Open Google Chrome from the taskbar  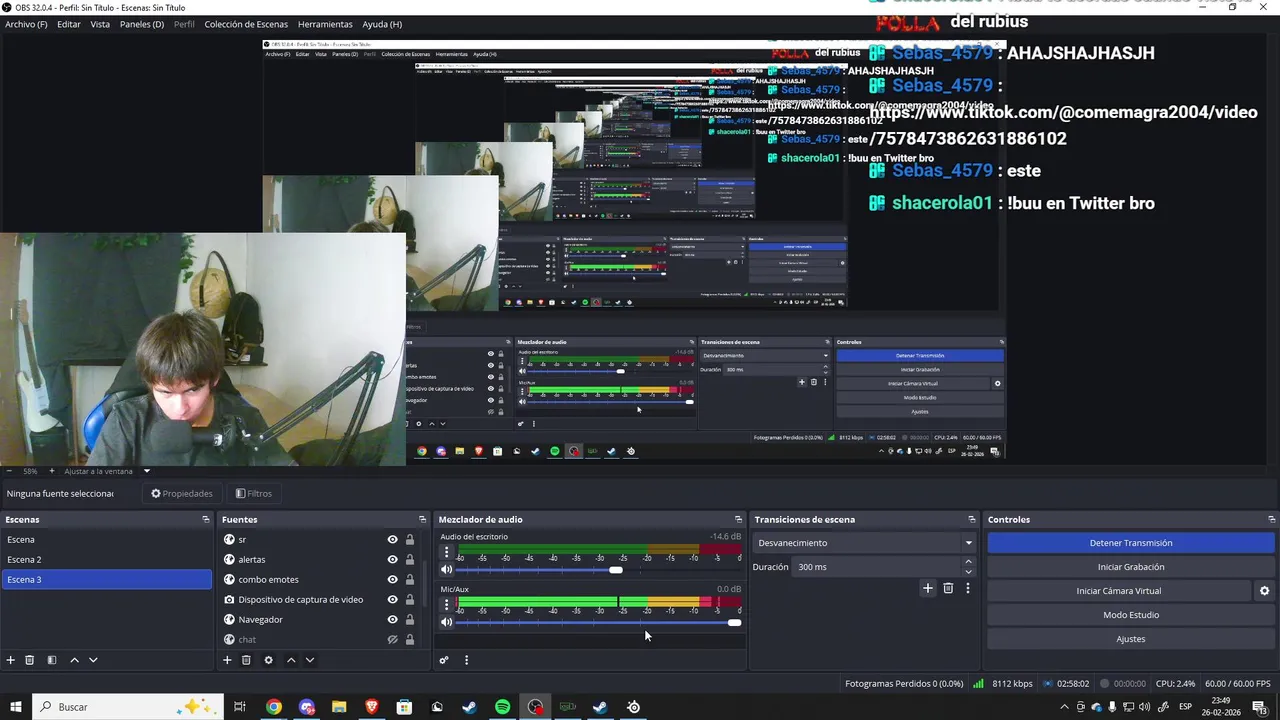[274, 707]
